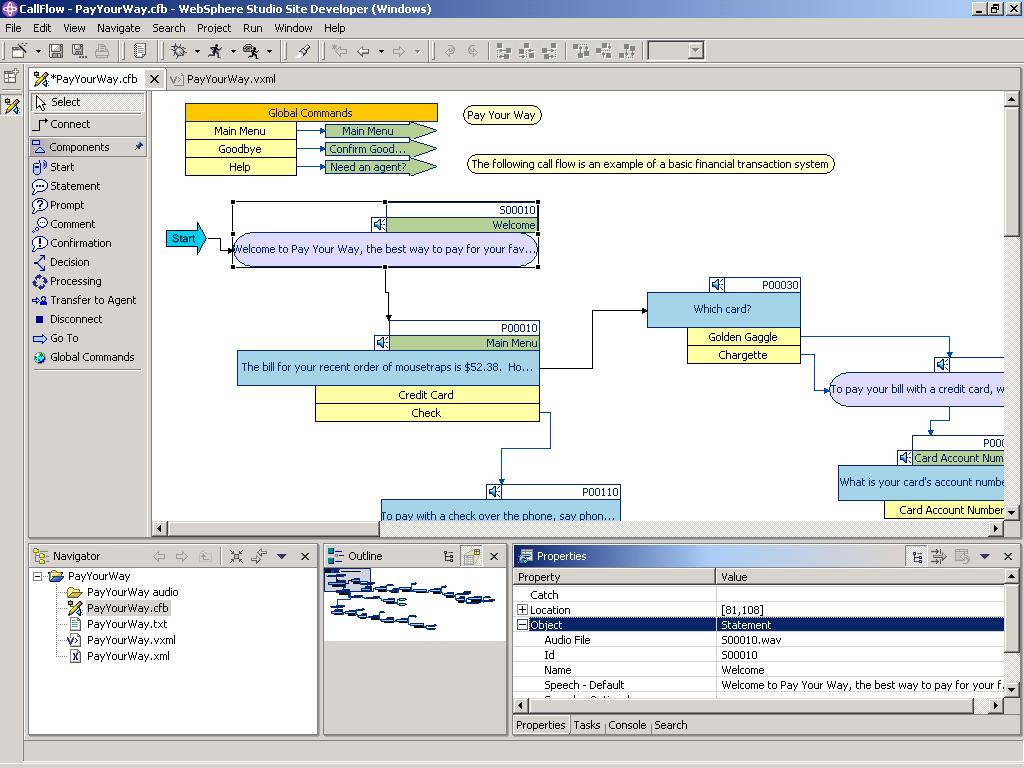The height and width of the screenshot is (768, 1024).
Task: Toggle the Show Categories button in Properties
Action: 917,557
